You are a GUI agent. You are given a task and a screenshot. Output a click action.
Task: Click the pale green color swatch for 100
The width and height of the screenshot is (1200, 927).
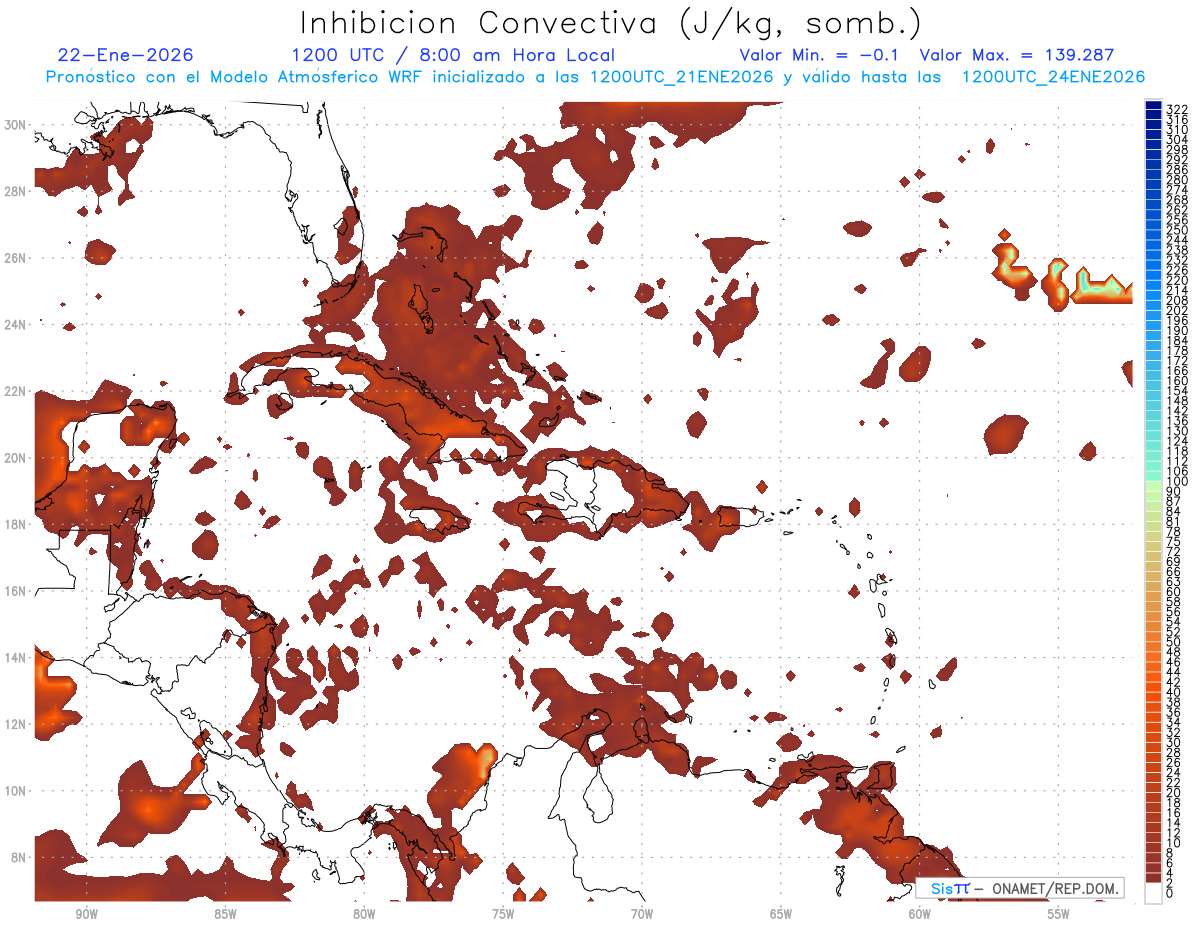pos(1153,486)
